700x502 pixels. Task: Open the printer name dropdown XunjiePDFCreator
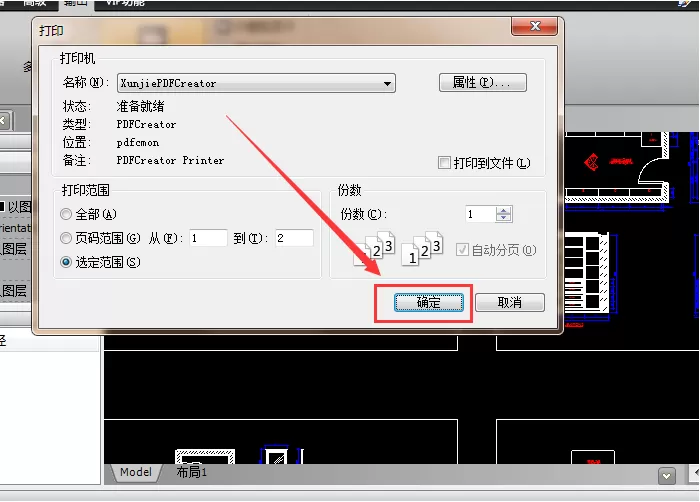(x=256, y=83)
